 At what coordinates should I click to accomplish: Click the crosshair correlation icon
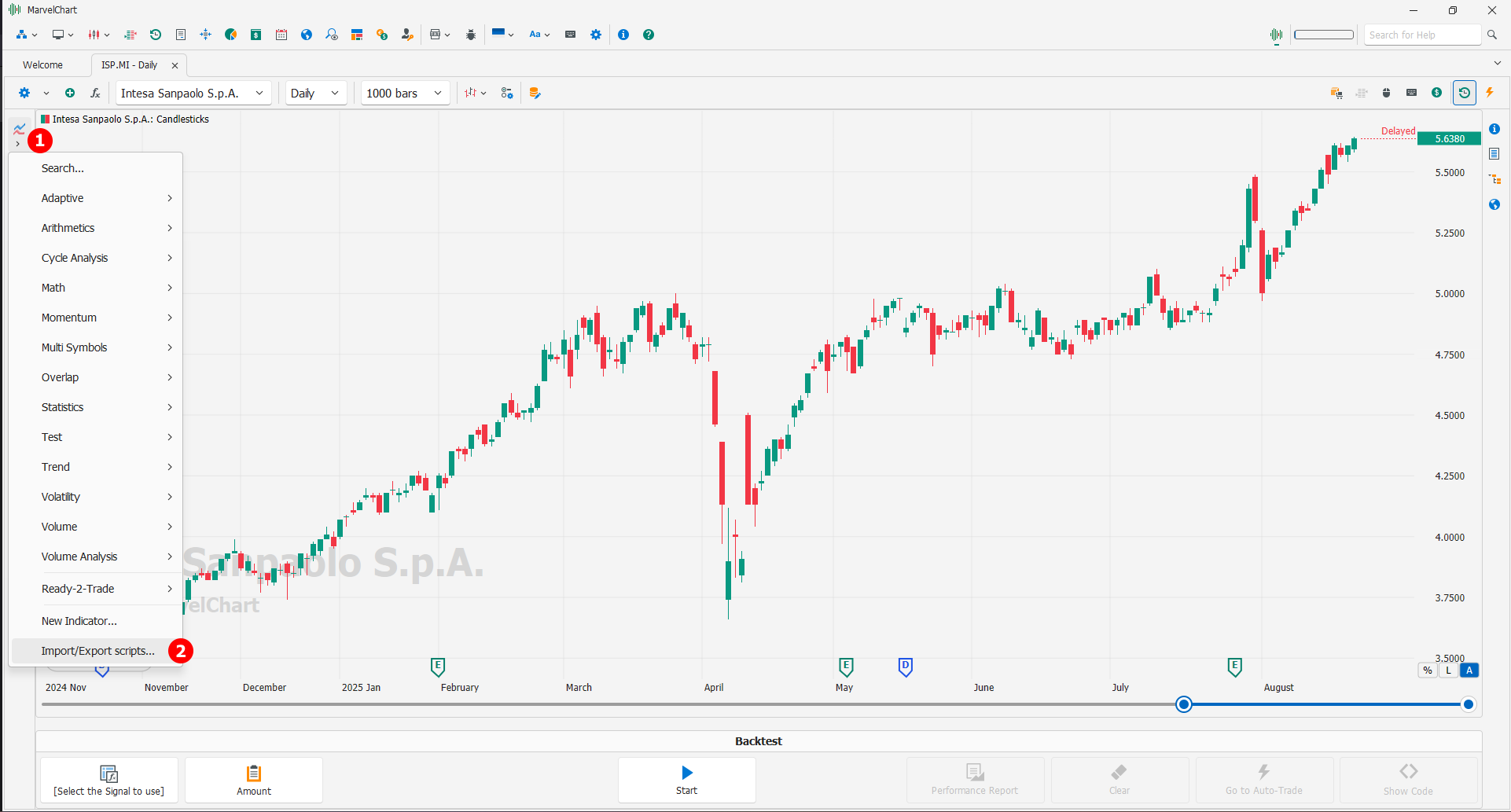[206, 35]
